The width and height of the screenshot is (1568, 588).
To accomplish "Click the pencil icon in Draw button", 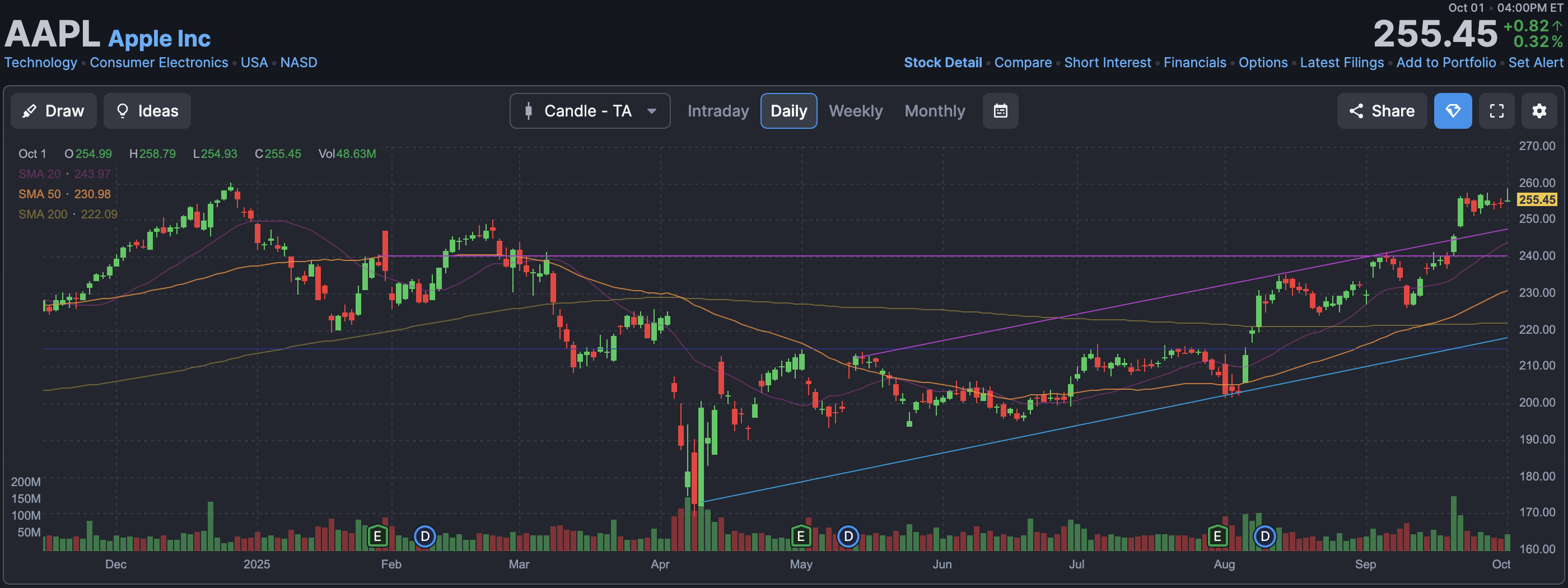I will [x=29, y=111].
